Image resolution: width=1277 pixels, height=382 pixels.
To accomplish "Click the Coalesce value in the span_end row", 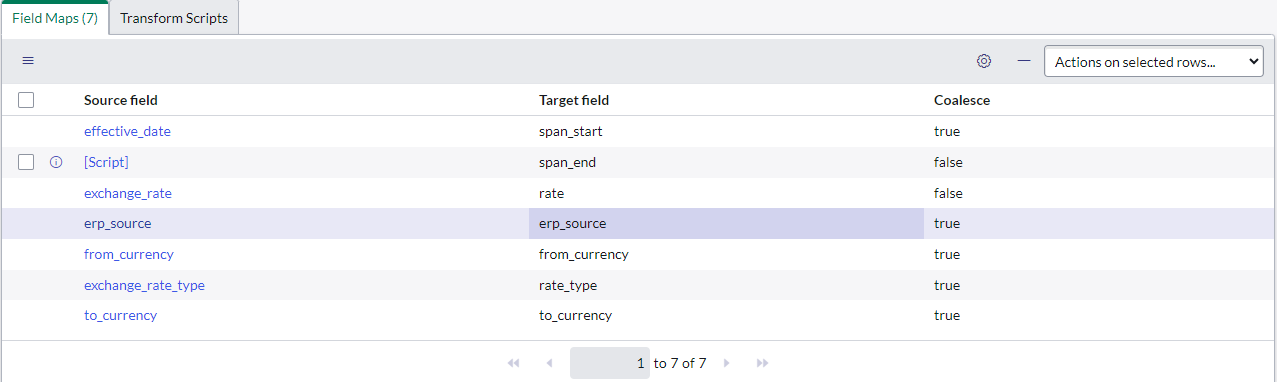I will click(x=948, y=162).
